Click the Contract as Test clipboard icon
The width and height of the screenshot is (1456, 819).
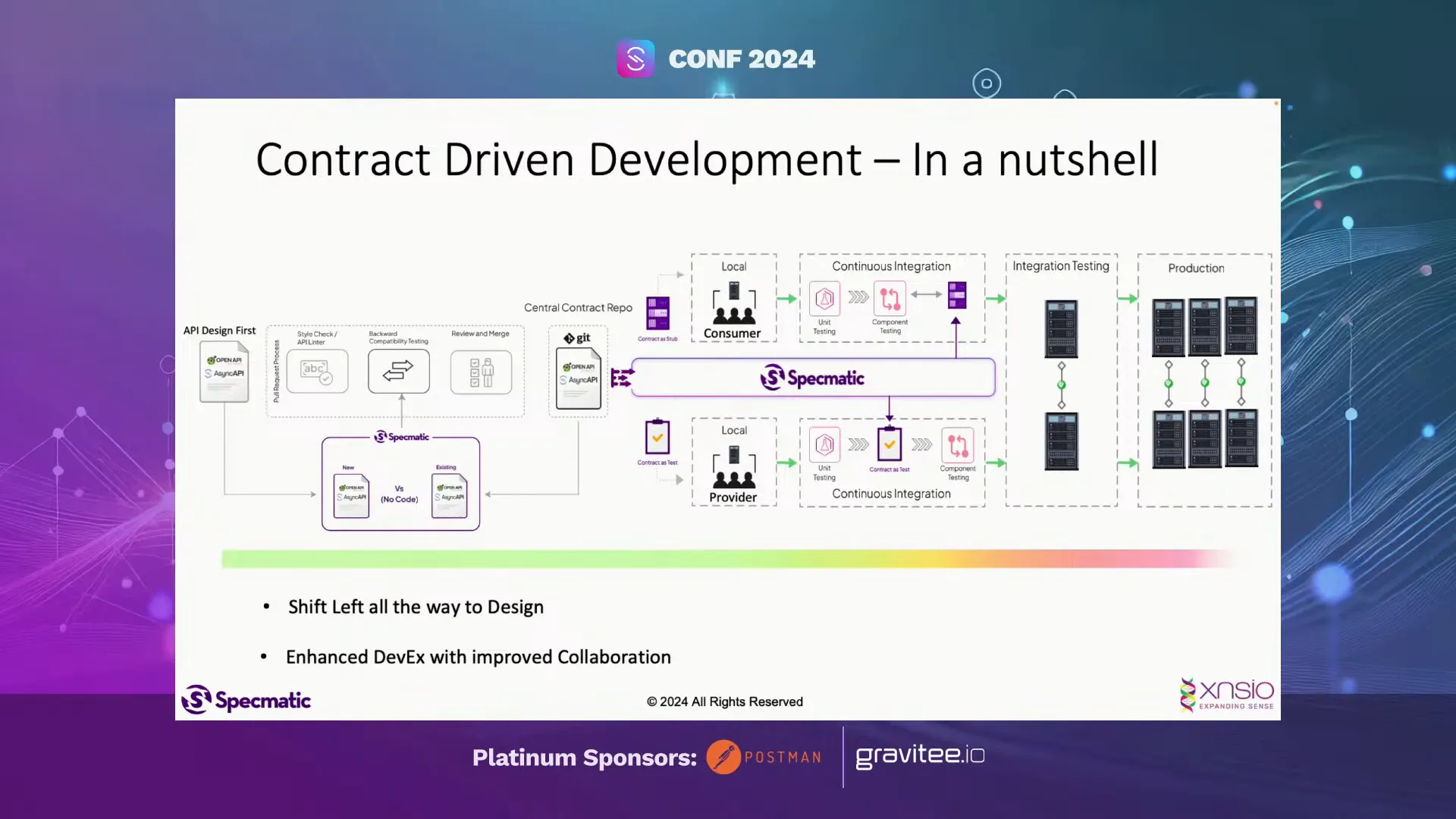point(657,437)
